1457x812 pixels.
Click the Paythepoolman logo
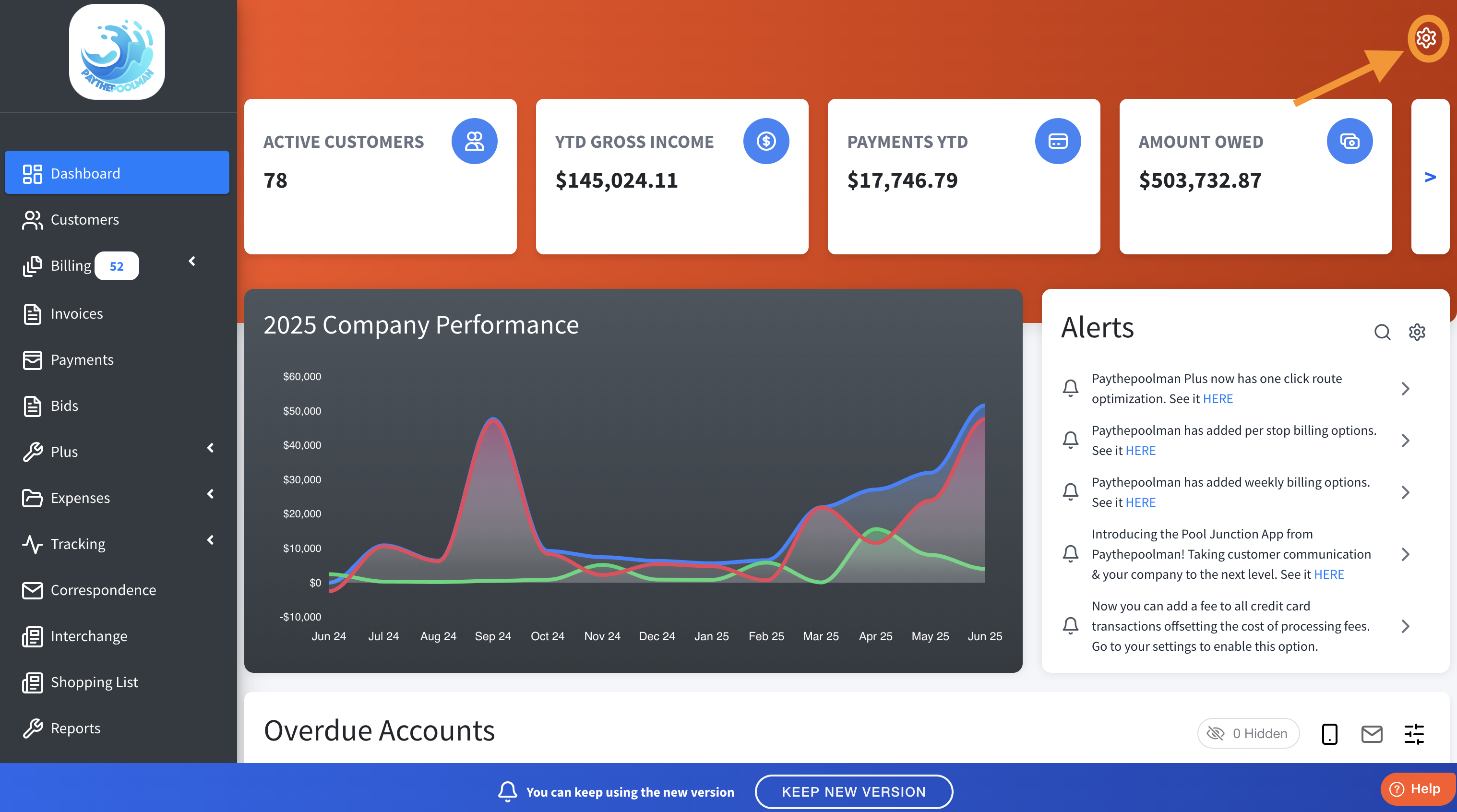(x=117, y=52)
